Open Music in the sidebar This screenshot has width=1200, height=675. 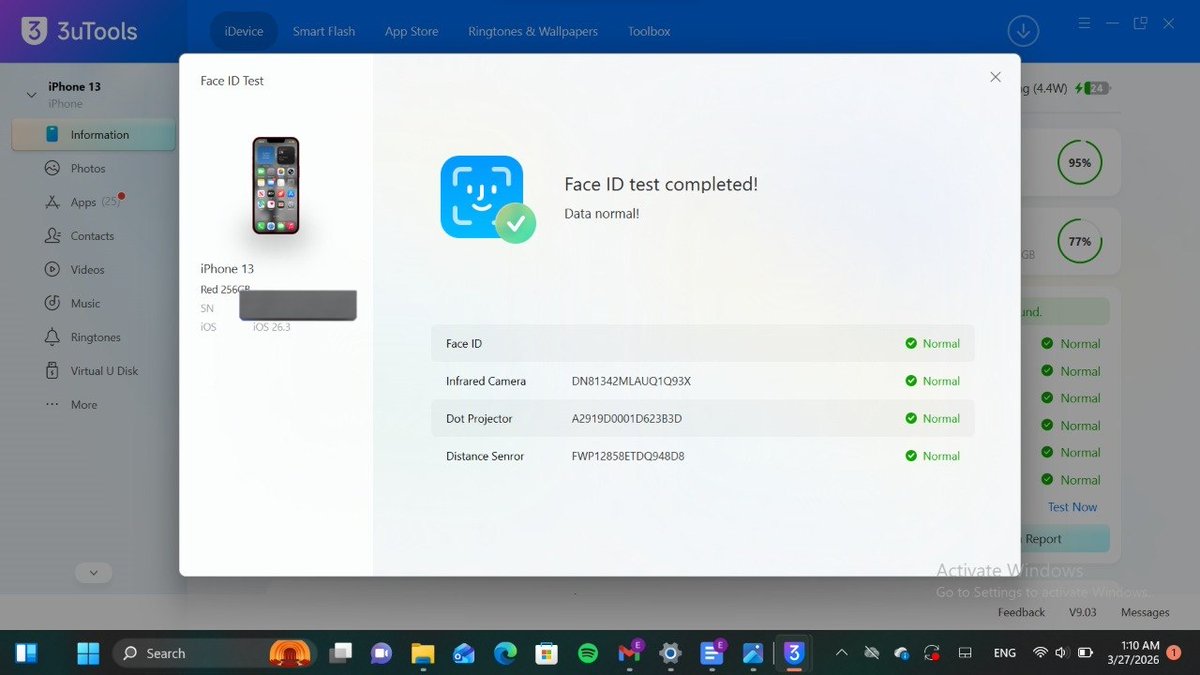pyautogui.click(x=86, y=303)
